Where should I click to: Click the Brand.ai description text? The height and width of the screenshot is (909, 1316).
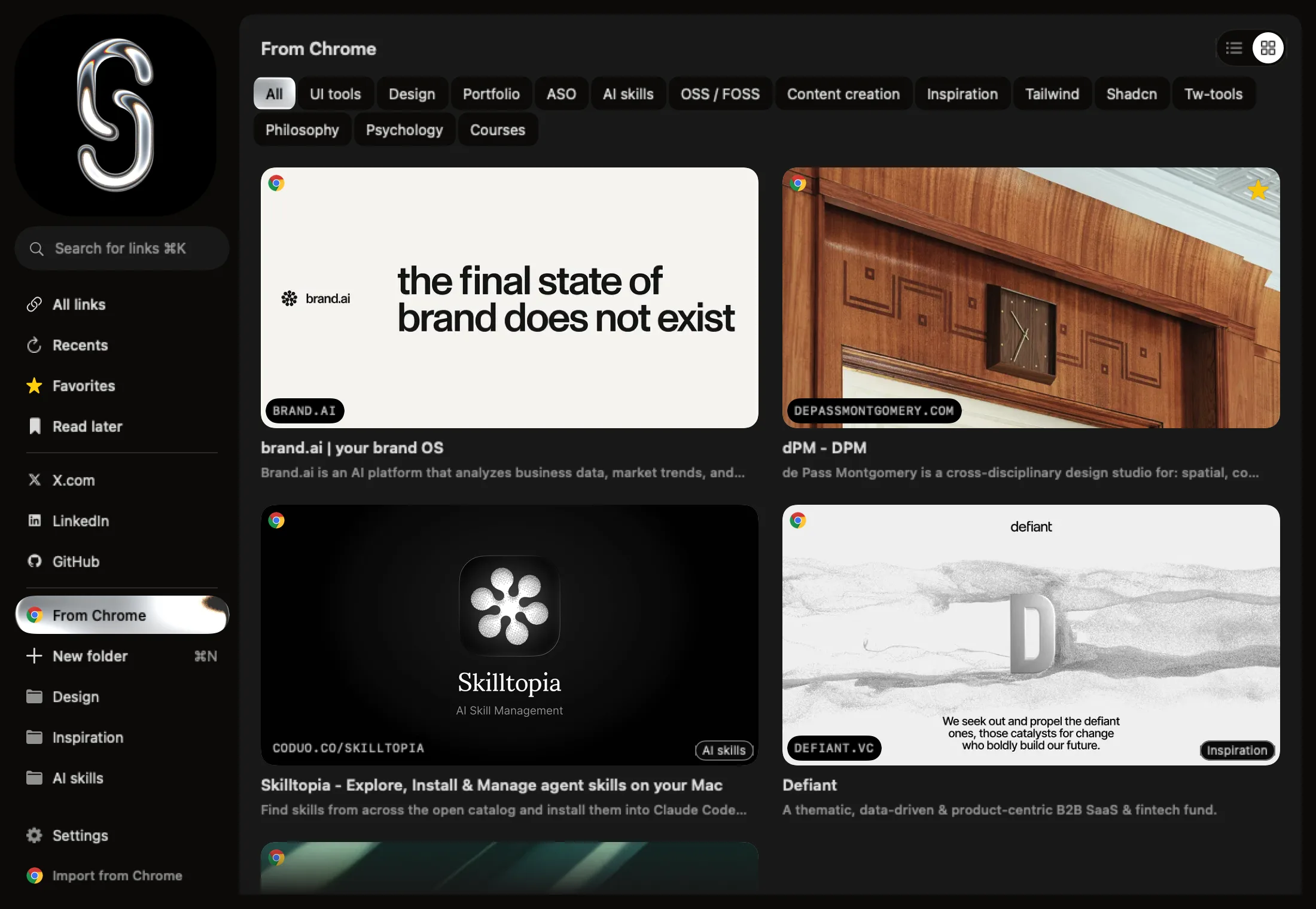click(503, 472)
